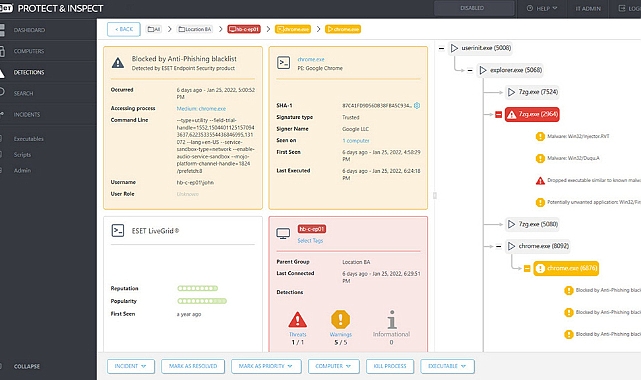Click the Popularity indicator bar
Viewport: 641px width, 380px height.
tap(202, 301)
